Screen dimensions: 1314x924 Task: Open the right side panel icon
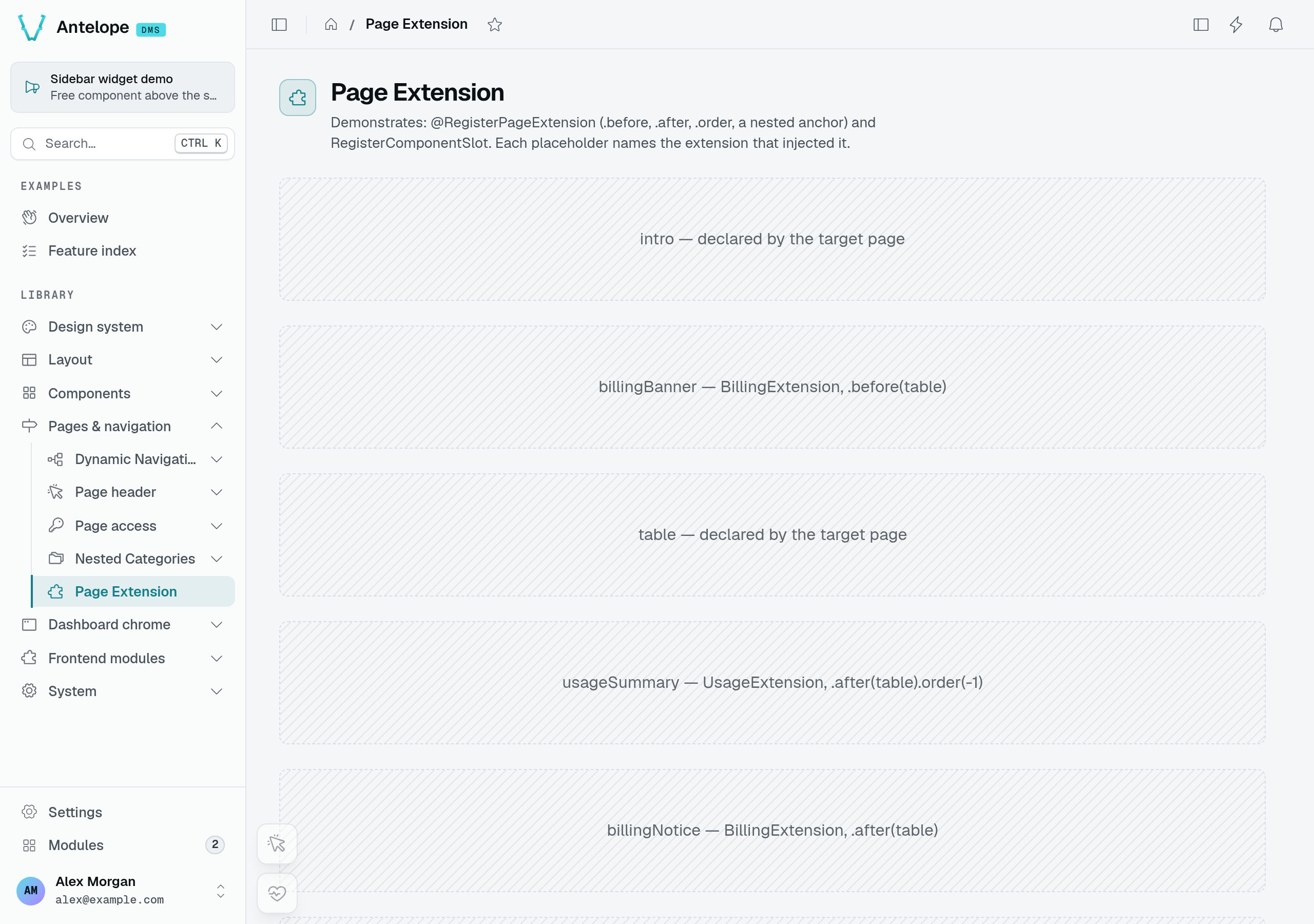(1201, 25)
